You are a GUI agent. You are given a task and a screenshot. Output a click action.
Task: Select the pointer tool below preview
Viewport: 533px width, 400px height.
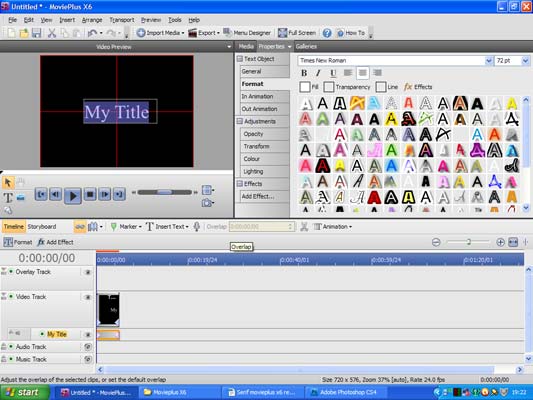(8, 183)
